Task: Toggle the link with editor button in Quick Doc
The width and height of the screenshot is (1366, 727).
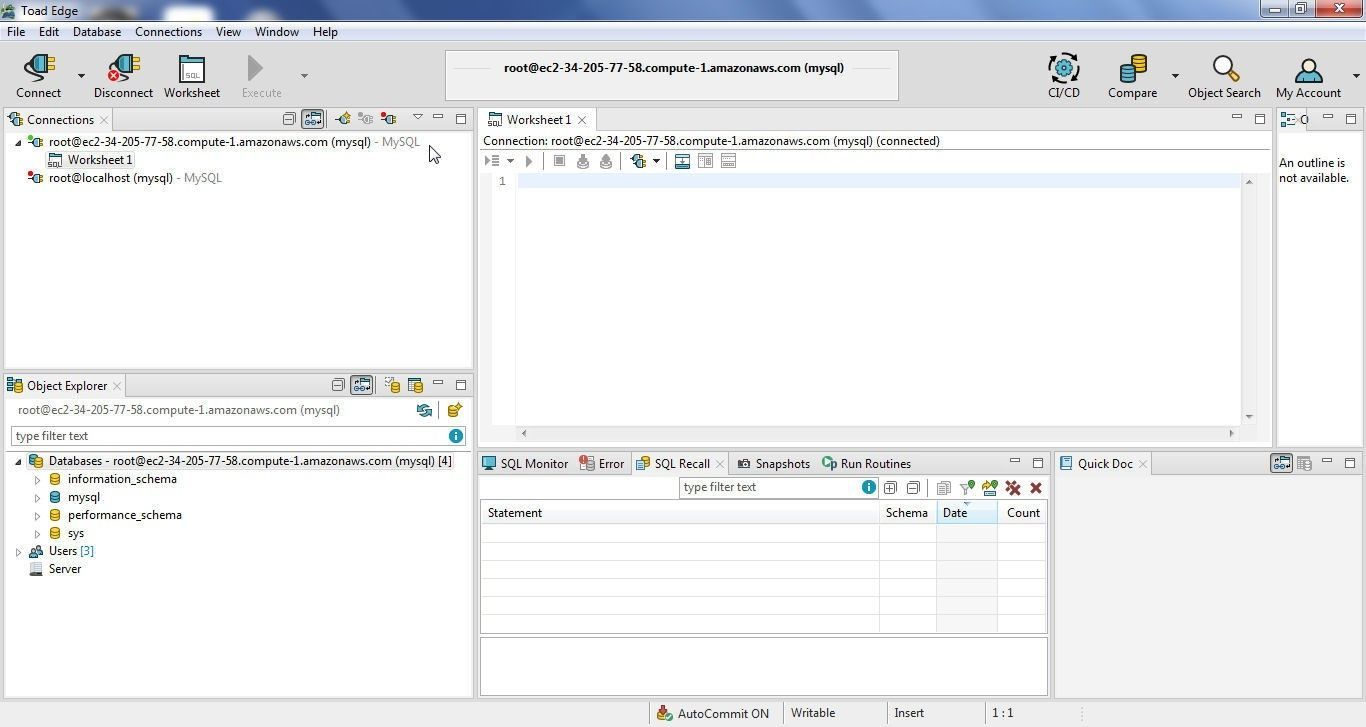Action: (1281, 463)
